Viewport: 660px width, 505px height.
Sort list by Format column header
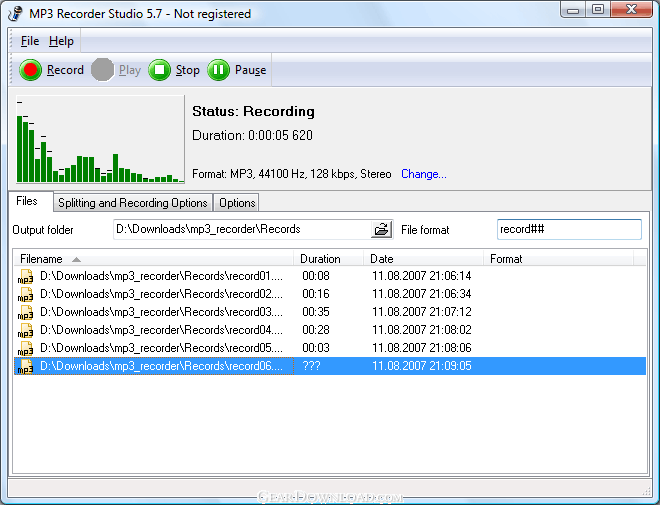pyautogui.click(x=558, y=258)
